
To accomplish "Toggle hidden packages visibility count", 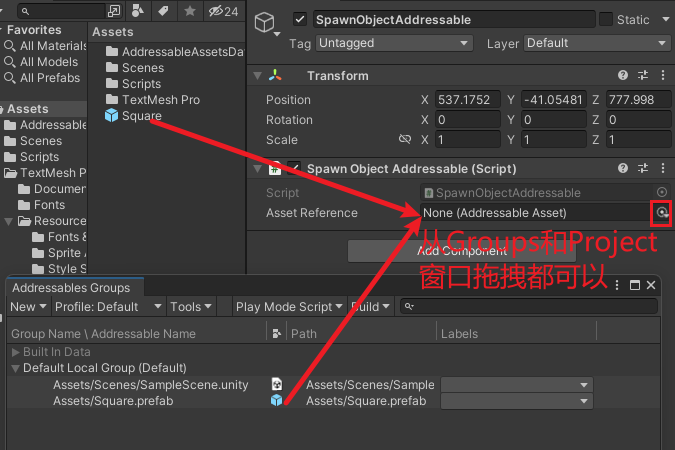I will point(222,11).
